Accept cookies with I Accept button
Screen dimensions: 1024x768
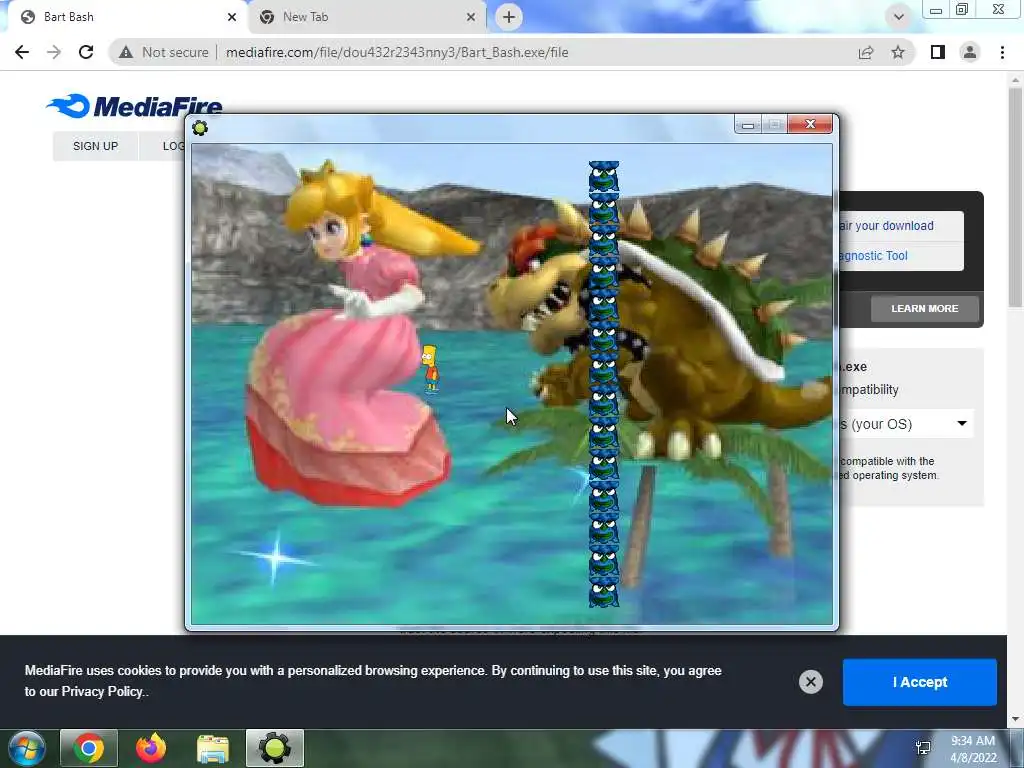point(920,682)
